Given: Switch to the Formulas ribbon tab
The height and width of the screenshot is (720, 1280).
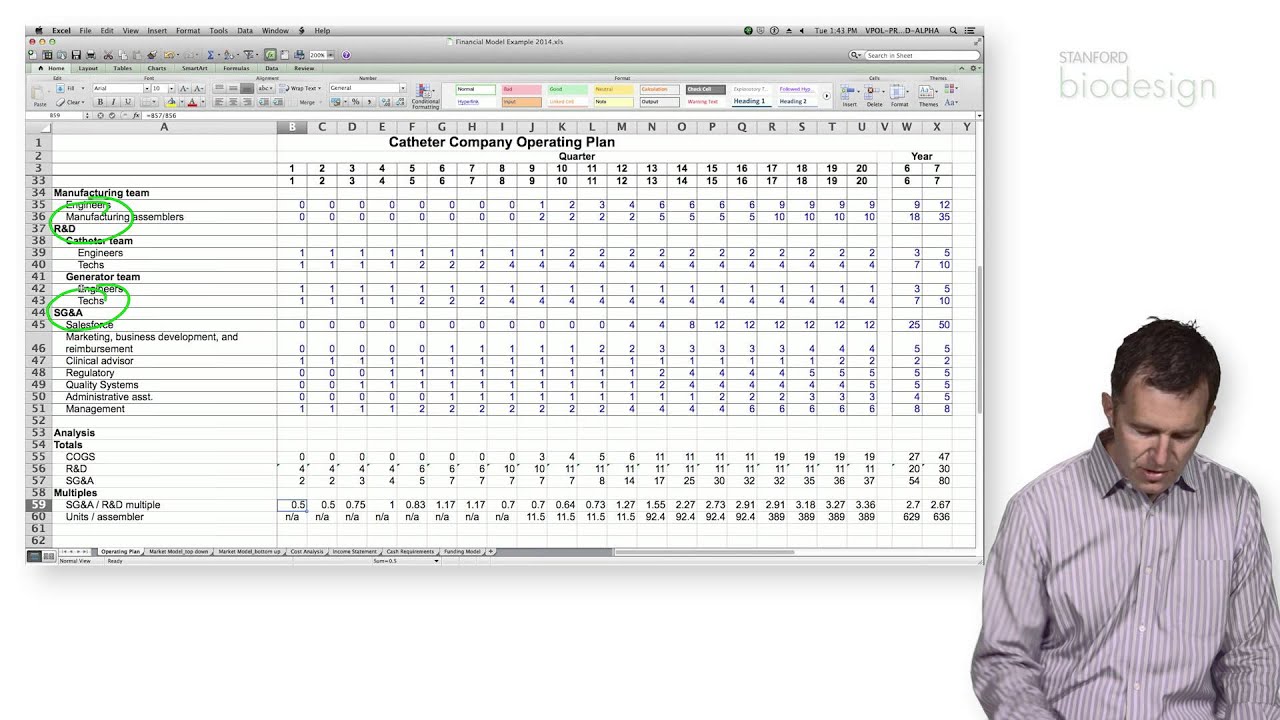Looking at the screenshot, I should click(236, 68).
